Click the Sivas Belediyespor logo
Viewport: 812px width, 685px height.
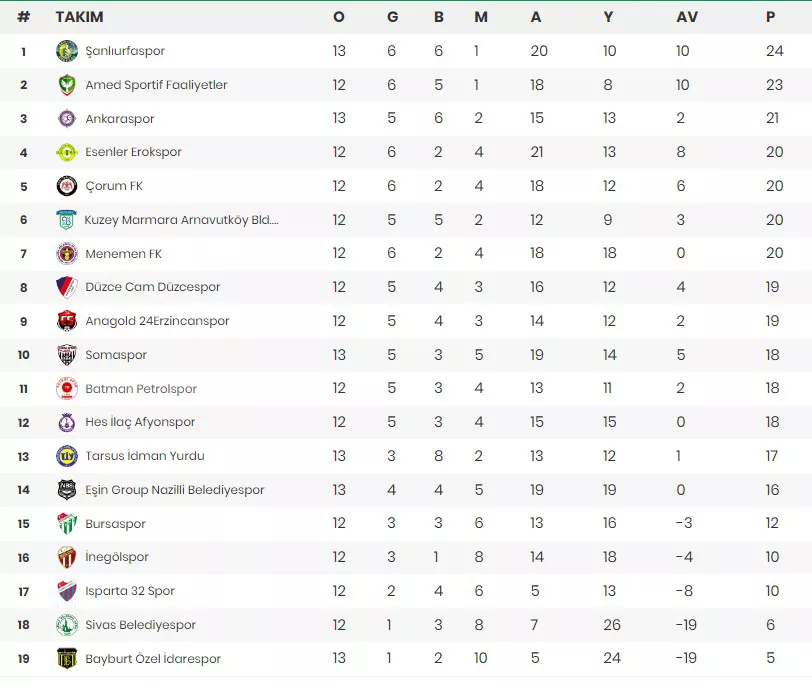[67, 625]
